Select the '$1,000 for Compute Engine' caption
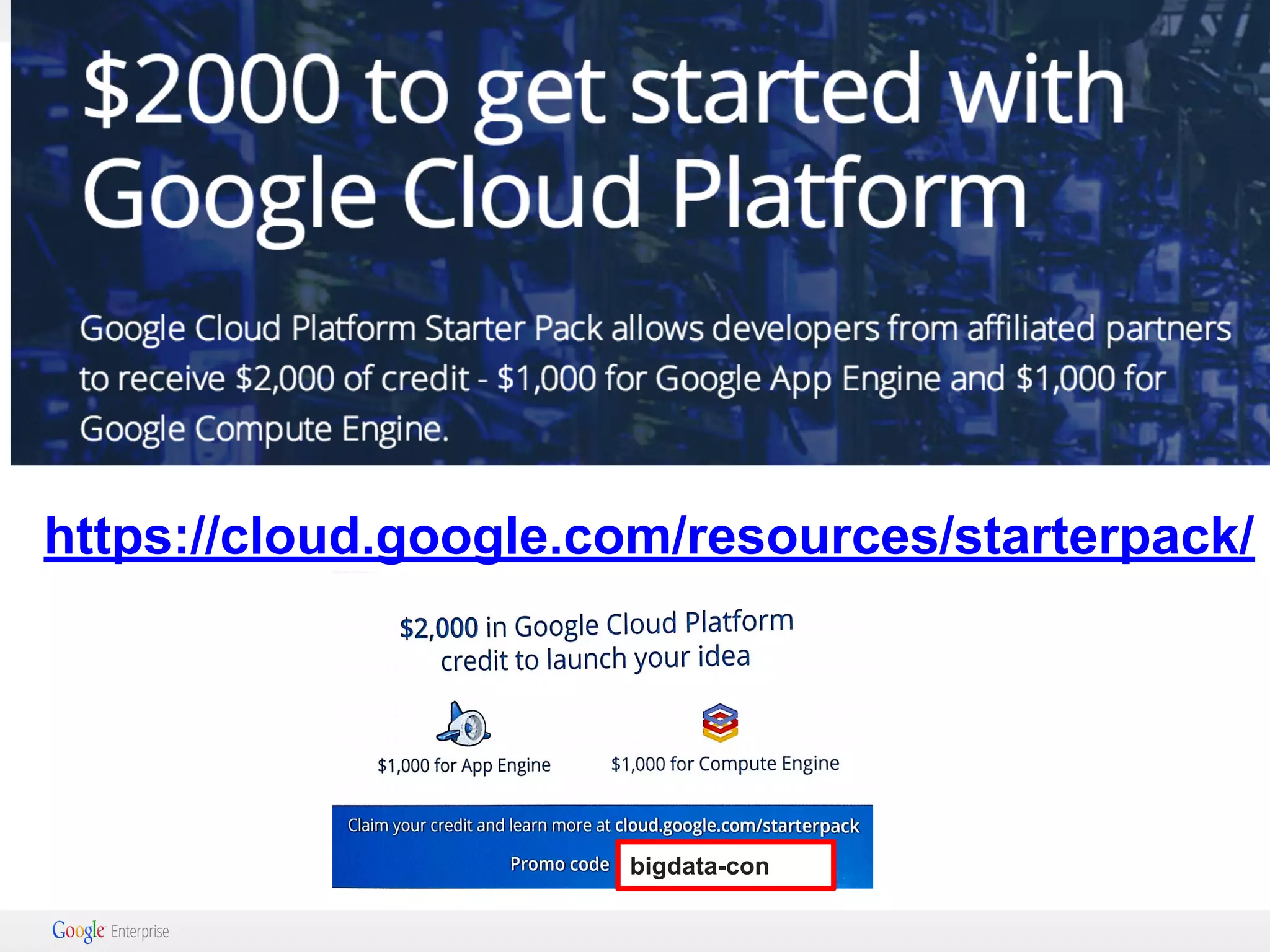This screenshot has height=952, width=1270. point(725,764)
